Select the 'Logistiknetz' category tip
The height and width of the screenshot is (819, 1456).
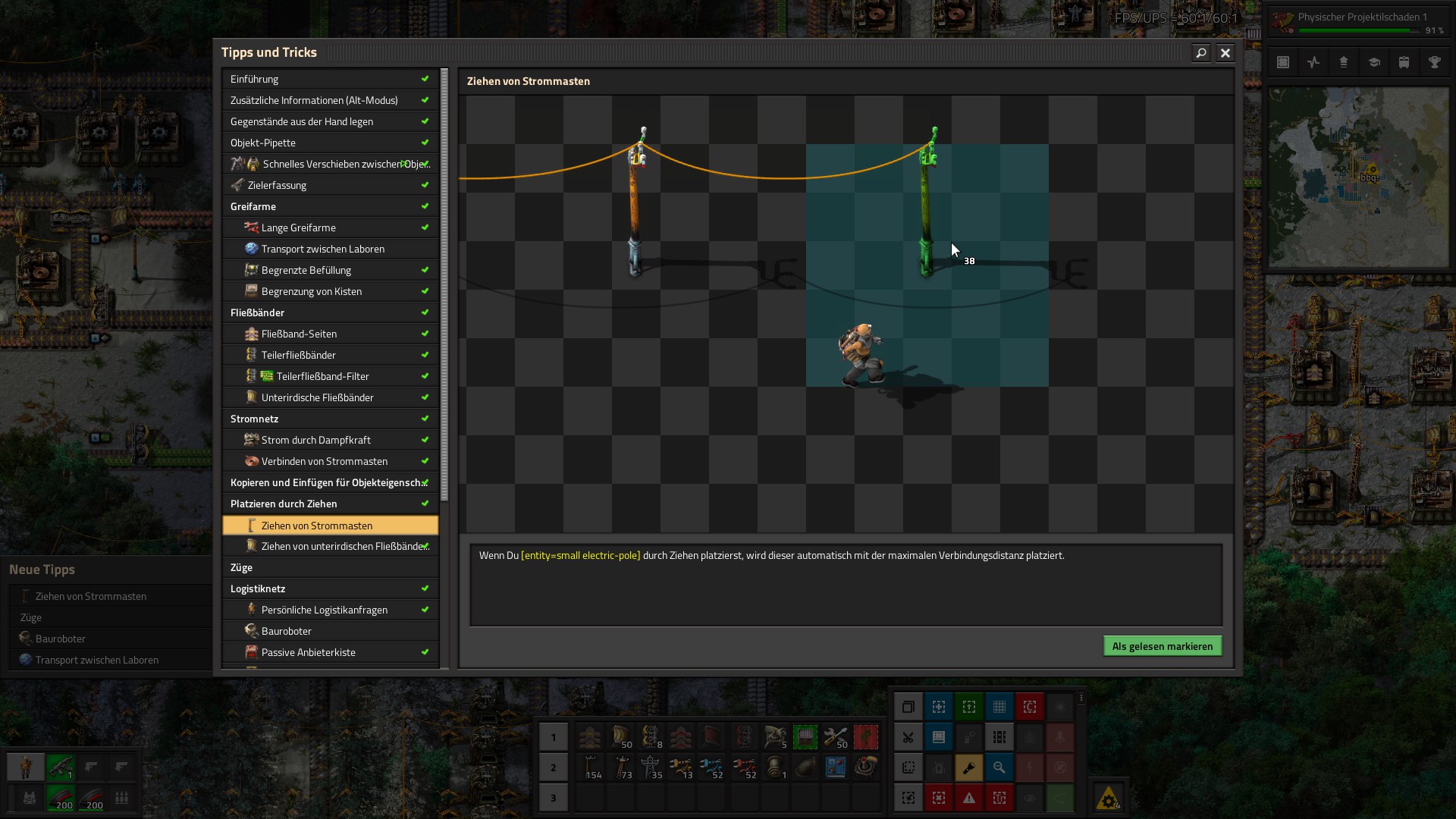pyautogui.click(x=331, y=588)
